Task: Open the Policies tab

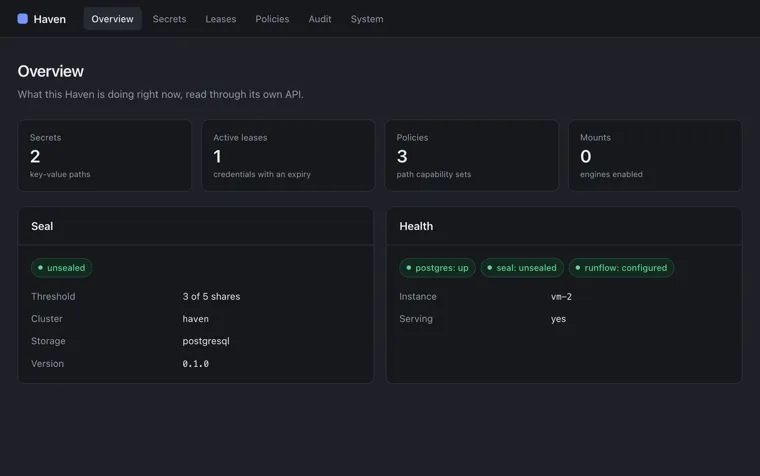Action: 272,19
